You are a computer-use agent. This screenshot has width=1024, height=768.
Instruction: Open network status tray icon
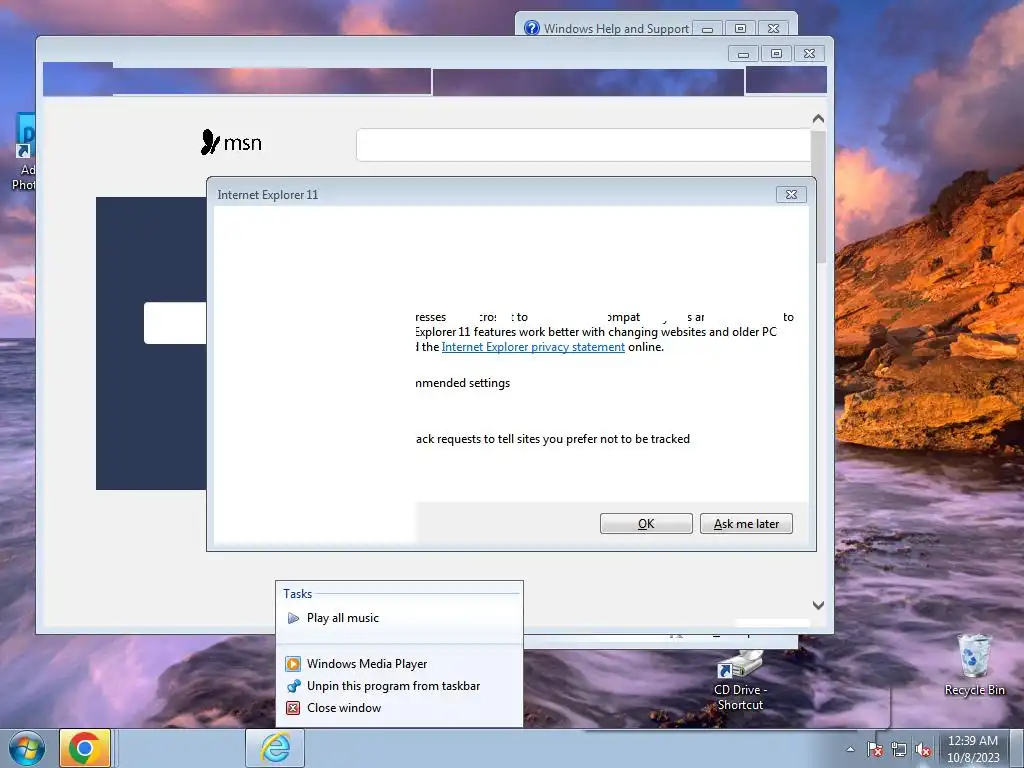pyautogui.click(x=899, y=749)
